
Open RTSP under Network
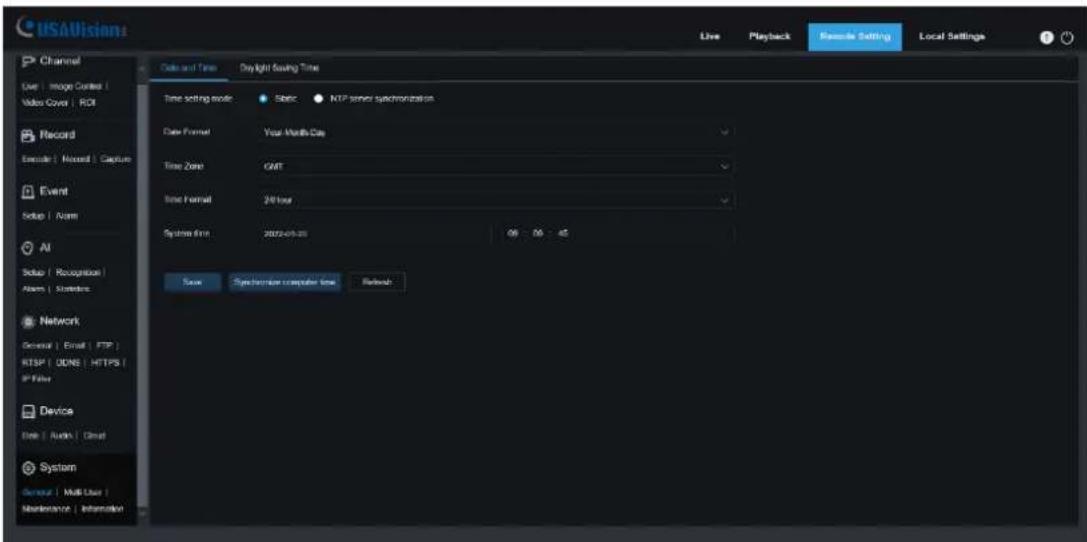pos(33,362)
